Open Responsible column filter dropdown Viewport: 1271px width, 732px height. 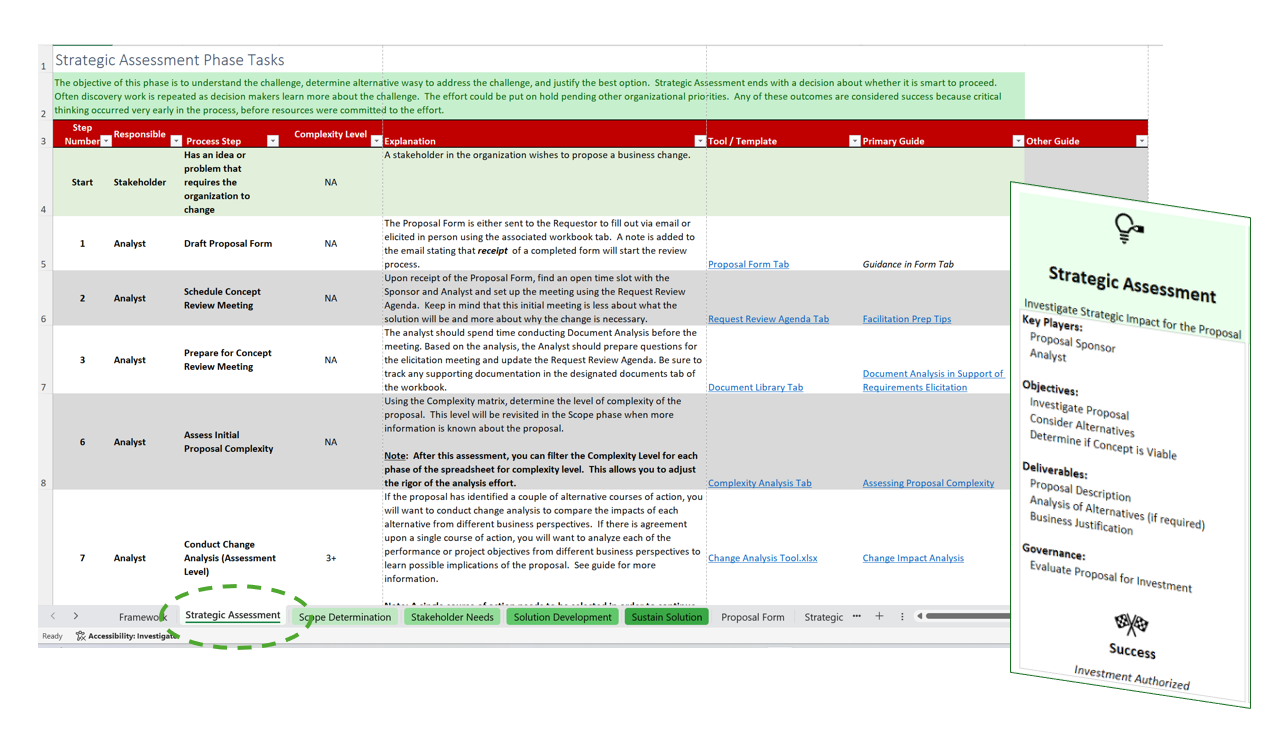[x=177, y=141]
